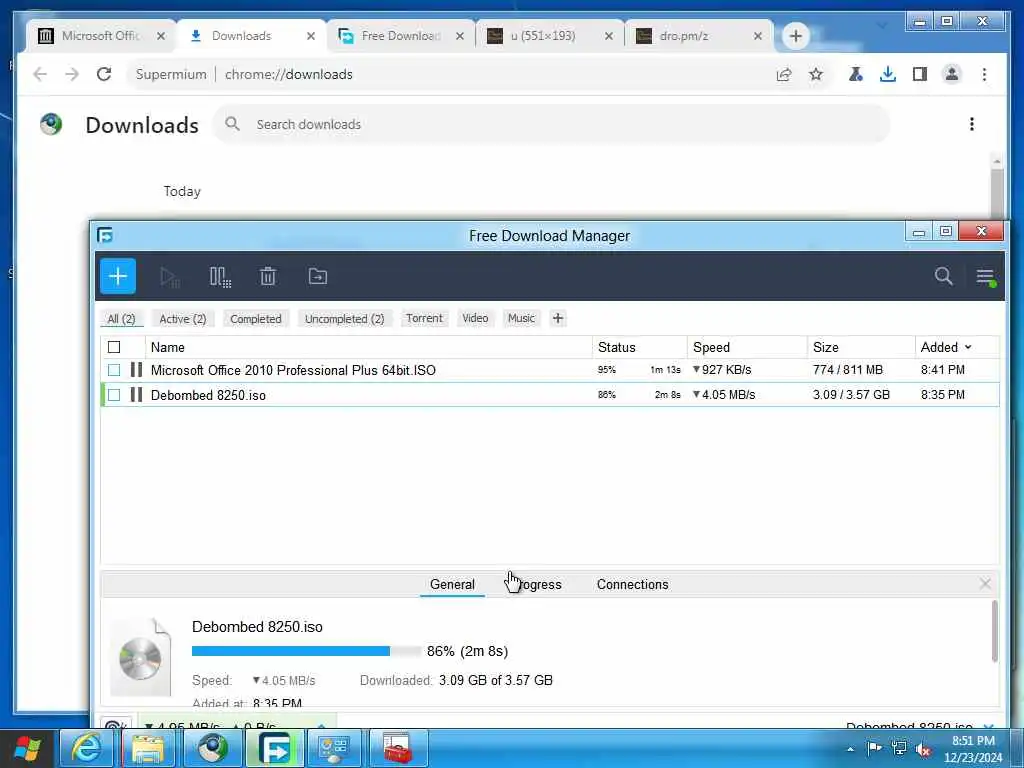
Task: Show hidden system tray icons
Action: coord(850,749)
